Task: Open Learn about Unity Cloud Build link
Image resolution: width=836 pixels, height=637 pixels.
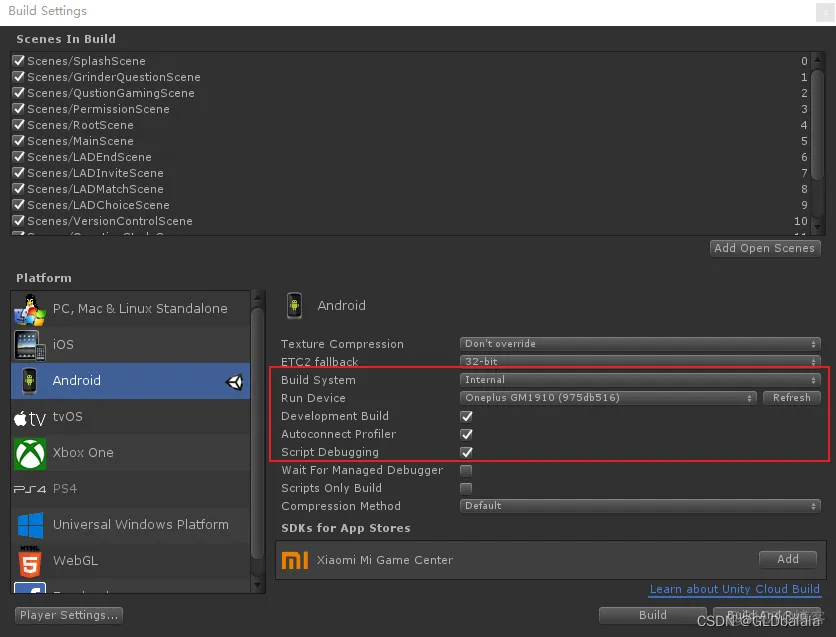Action: [734, 589]
